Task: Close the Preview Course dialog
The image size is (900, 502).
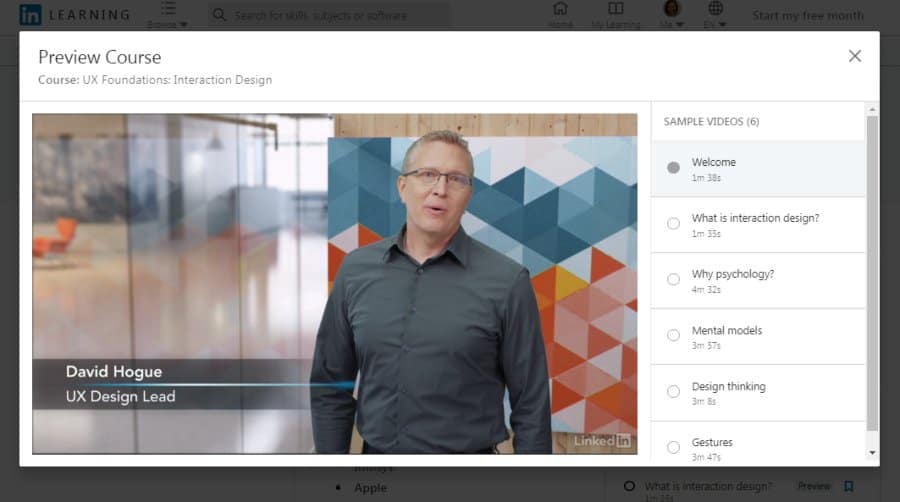Action: pos(855,56)
